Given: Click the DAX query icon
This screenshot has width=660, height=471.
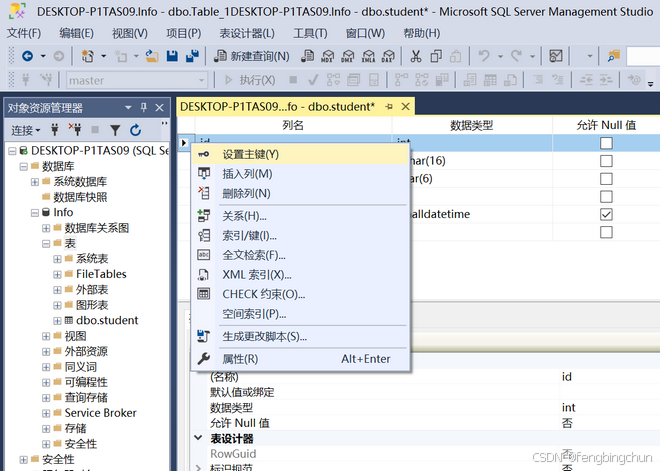Looking at the screenshot, I should pos(388,56).
